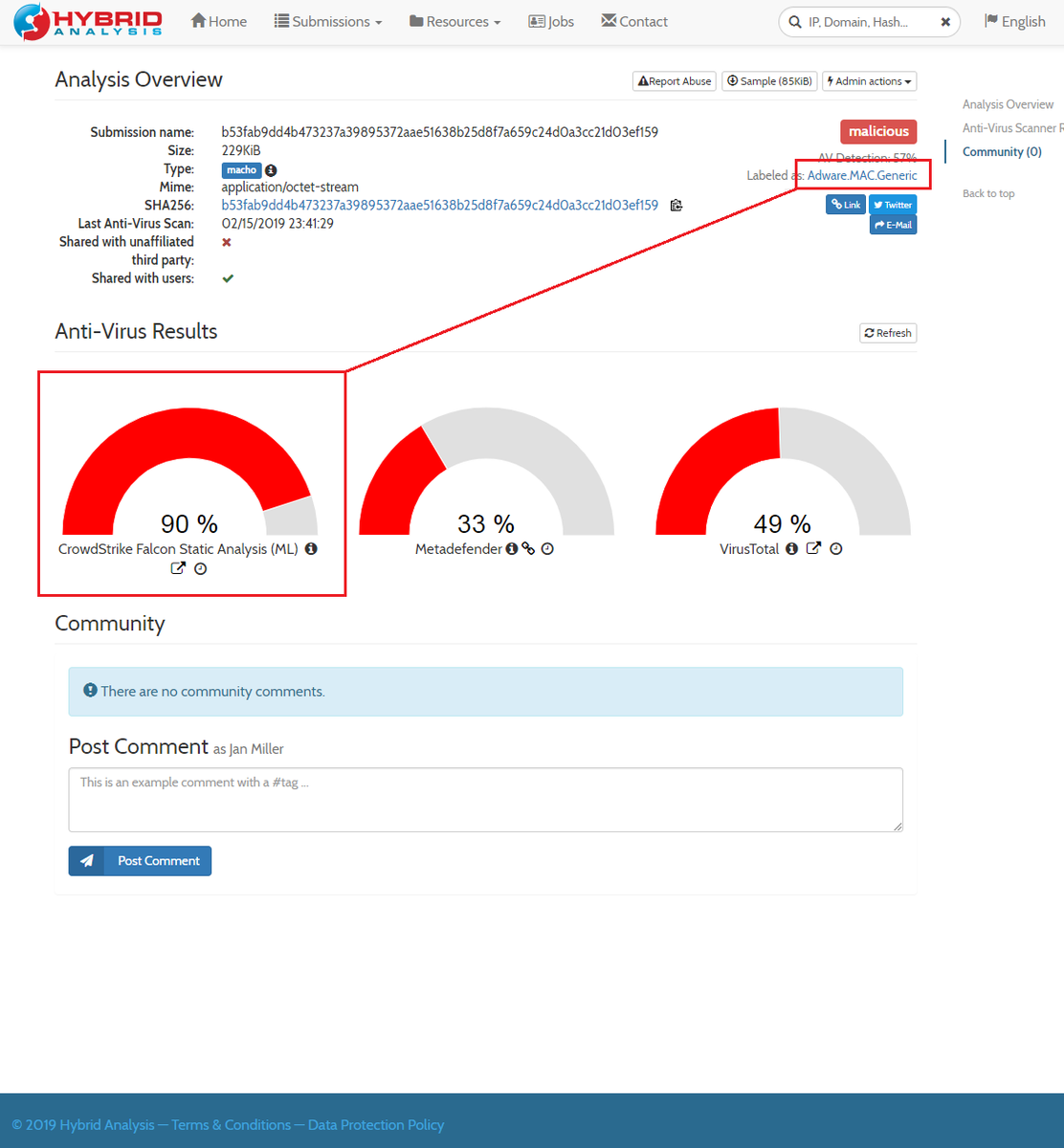Viewport: 1064px width, 1148px height.
Task: Open the Jobs page
Action: click(551, 21)
